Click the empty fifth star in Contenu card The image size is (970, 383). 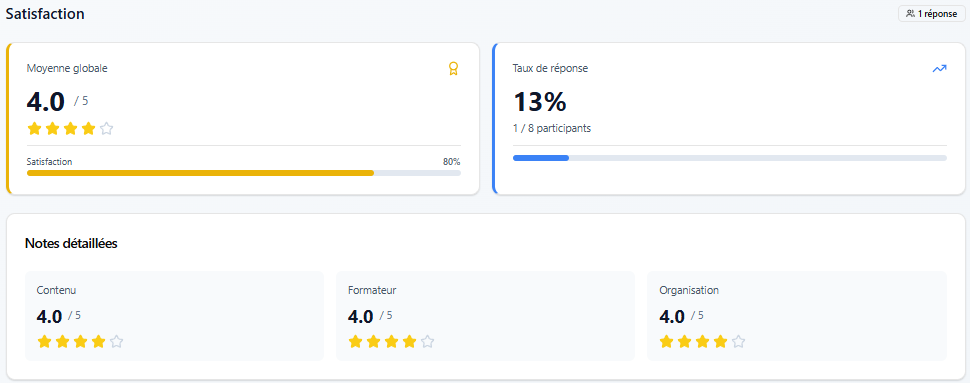point(116,342)
